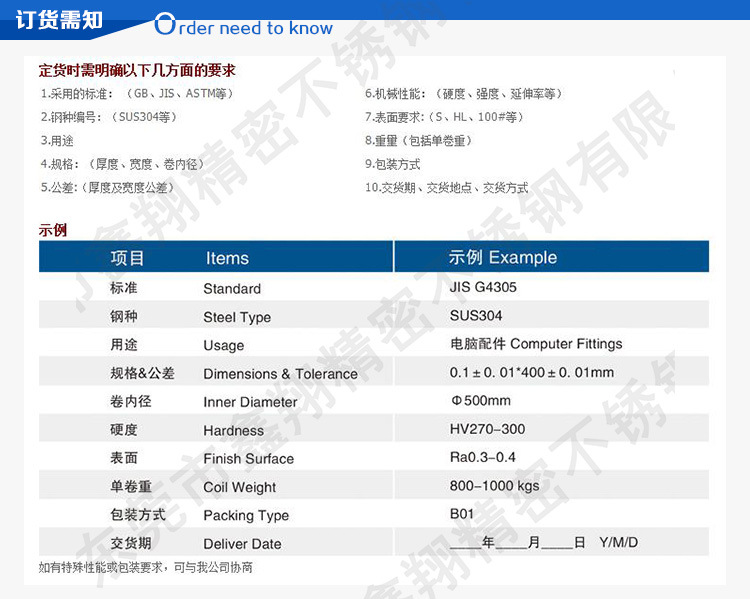Image resolution: width=750 pixels, height=599 pixels.
Task: Click the '示例 Example' column header
Action: [x=503, y=257]
